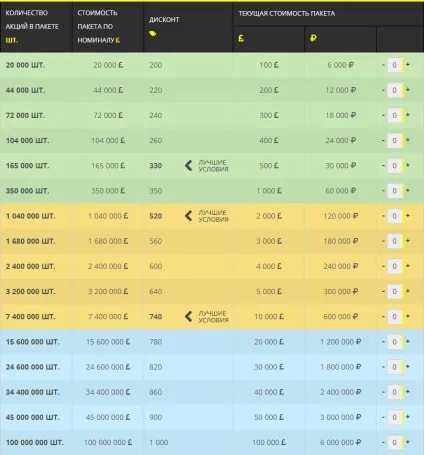Image resolution: width=424 pixels, height=455 pixels.
Task: Click the 'Текущая стоимость пакета' header
Action: [287, 13]
